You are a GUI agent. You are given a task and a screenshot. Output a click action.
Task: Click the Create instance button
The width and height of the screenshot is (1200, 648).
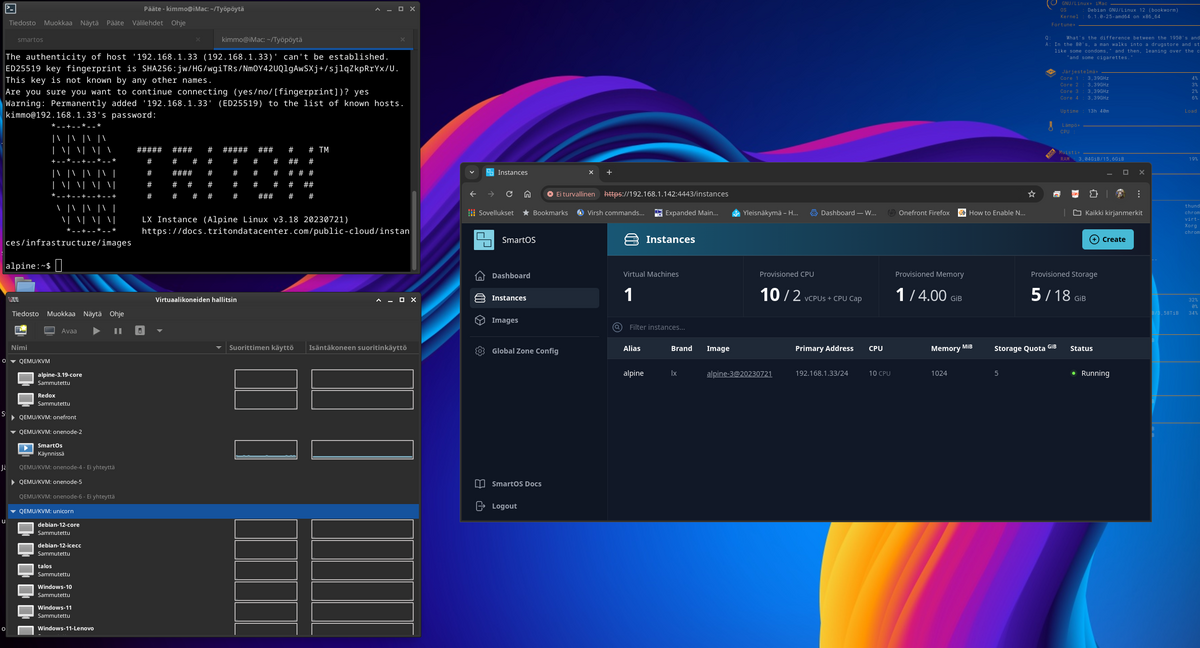pyautogui.click(x=1107, y=239)
